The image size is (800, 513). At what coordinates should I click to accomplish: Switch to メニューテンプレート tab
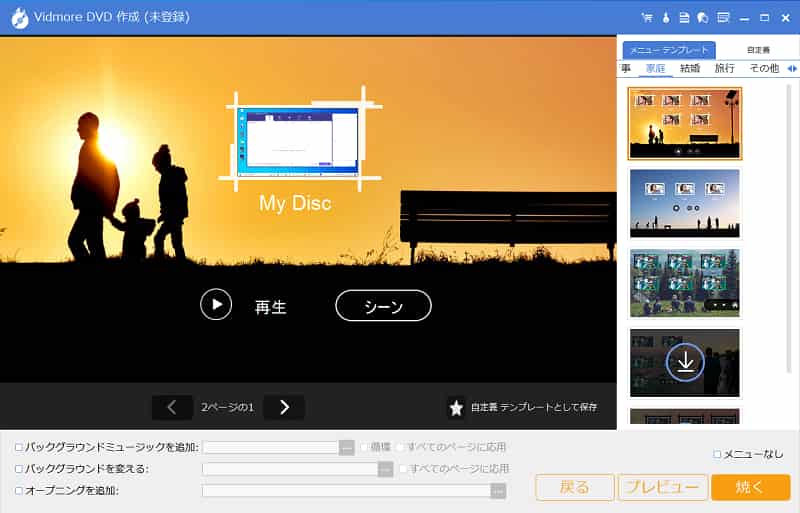669,50
